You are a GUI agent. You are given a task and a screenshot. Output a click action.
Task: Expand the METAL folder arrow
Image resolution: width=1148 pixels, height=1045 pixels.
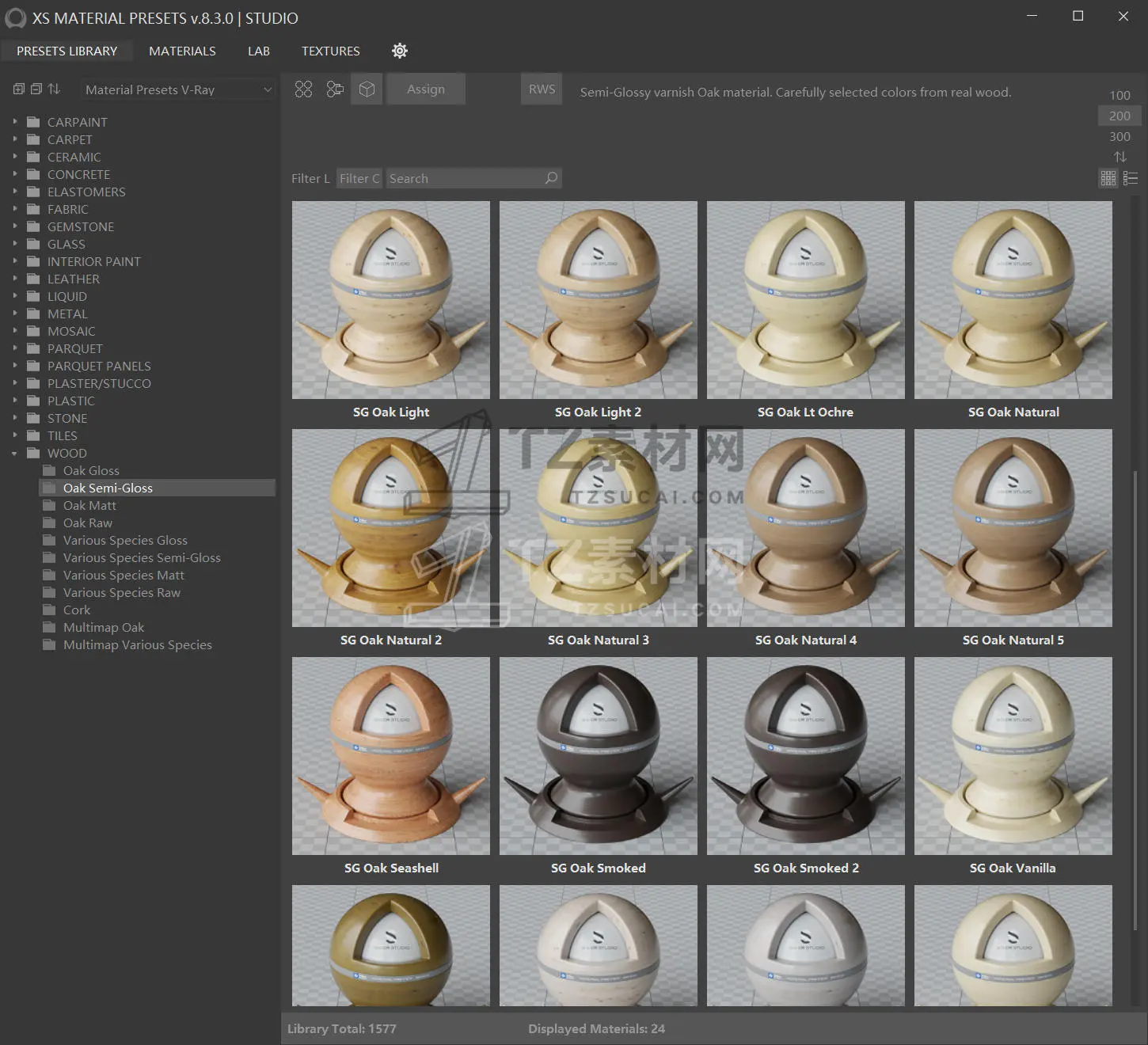14,313
